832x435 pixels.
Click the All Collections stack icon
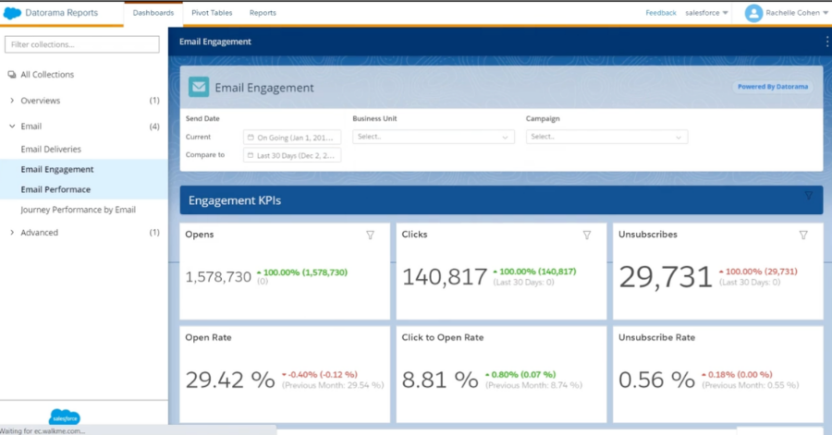pos(12,75)
